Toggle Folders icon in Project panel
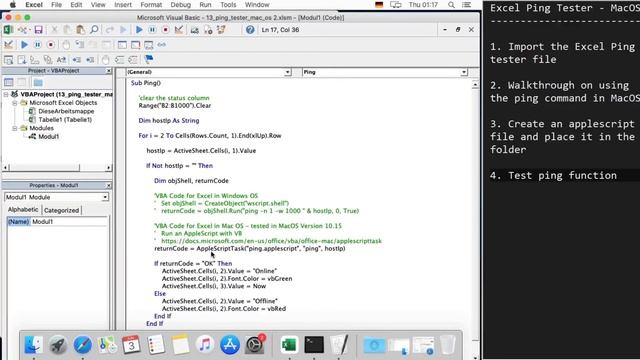Screen dimensions: 640x360 [x=38, y=82]
